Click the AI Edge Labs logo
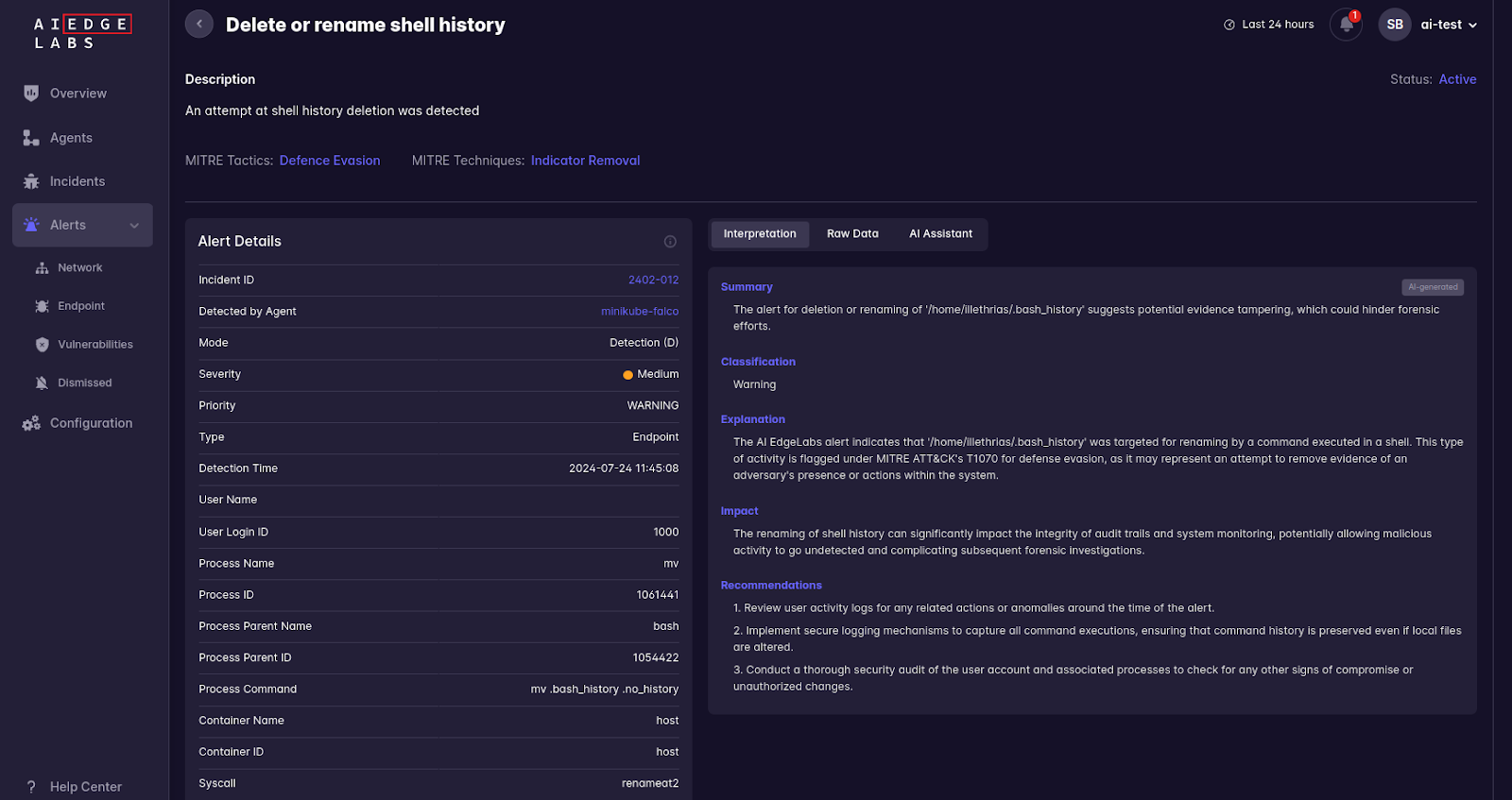Image resolution: width=1512 pixels, height=800 pixels. pyautogui.click(x=81, y=32)
